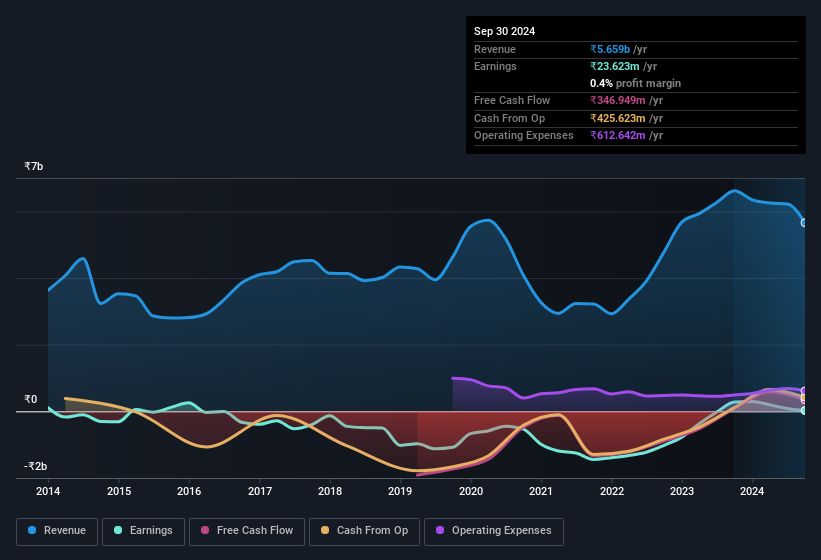This screenshot has width=821, height=560.
Task: Click the 2023 x-axis label
Action: tap(682, 491)
